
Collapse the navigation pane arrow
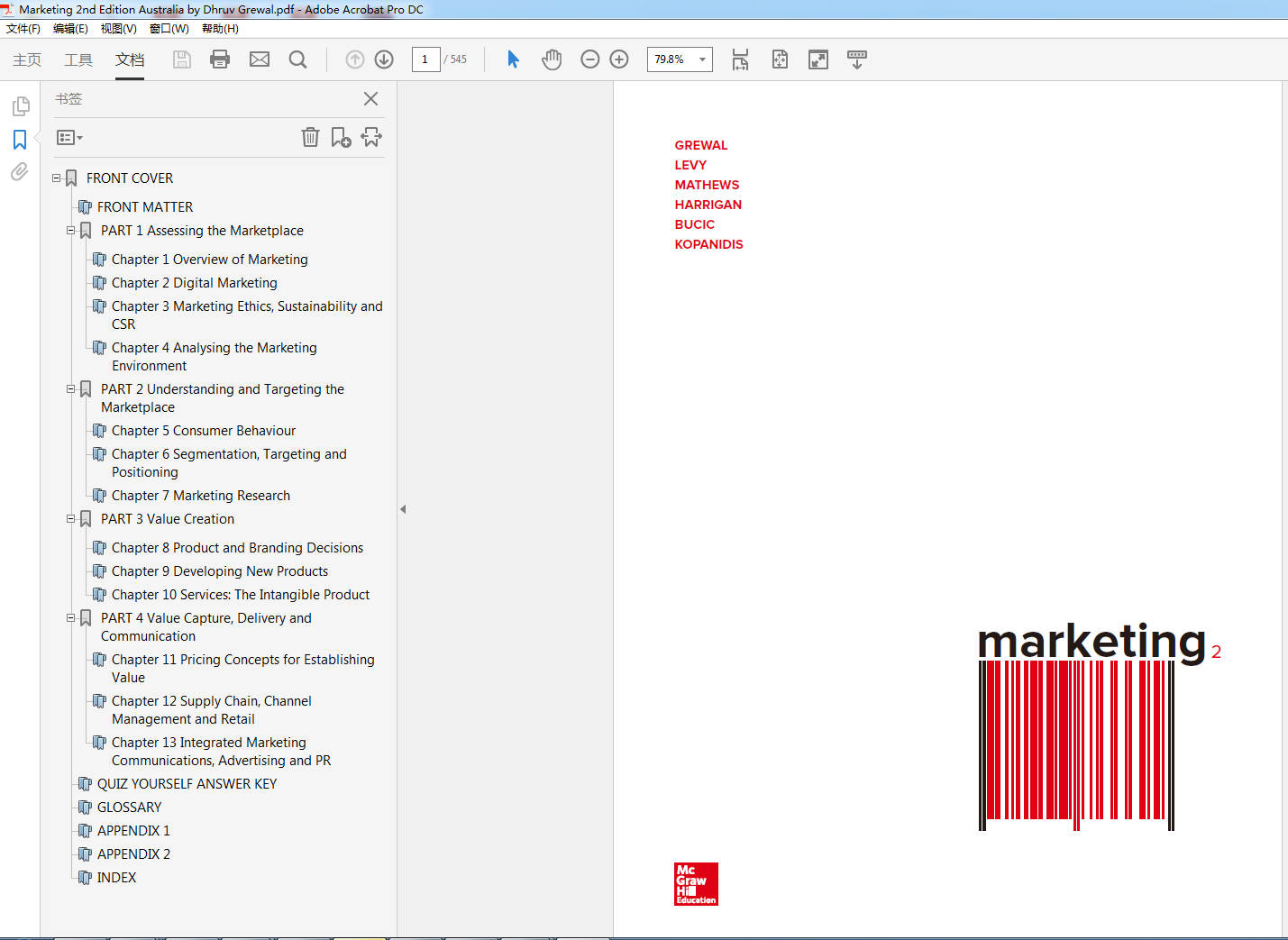(403, 509)
